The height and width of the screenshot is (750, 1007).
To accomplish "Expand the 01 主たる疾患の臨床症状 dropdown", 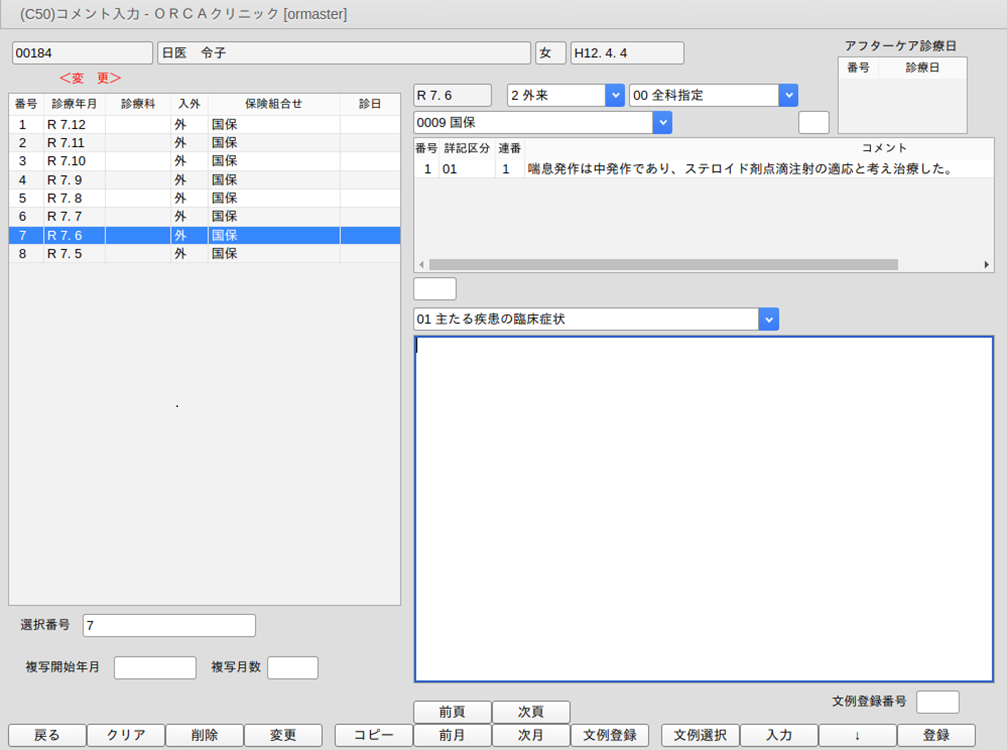I will tap(768, 319).
